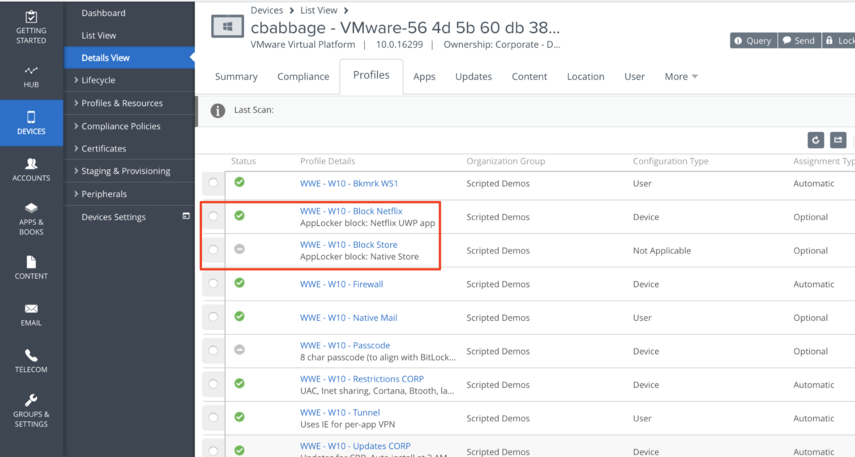Open the More dropdown tab
Viewport: 855px width, 457px height.
(681, 76)
